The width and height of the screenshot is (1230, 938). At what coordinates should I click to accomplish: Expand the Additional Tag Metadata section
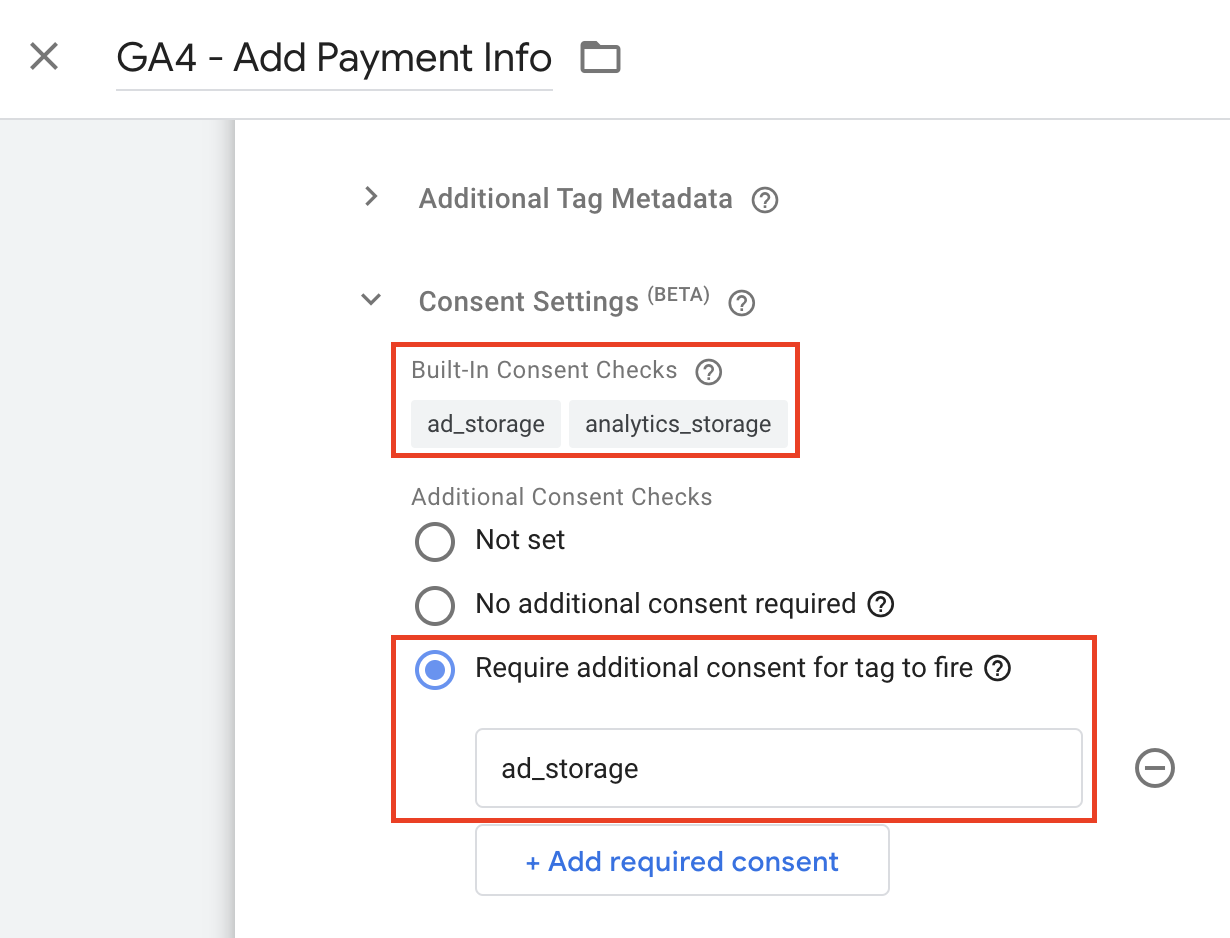point(371,197)
